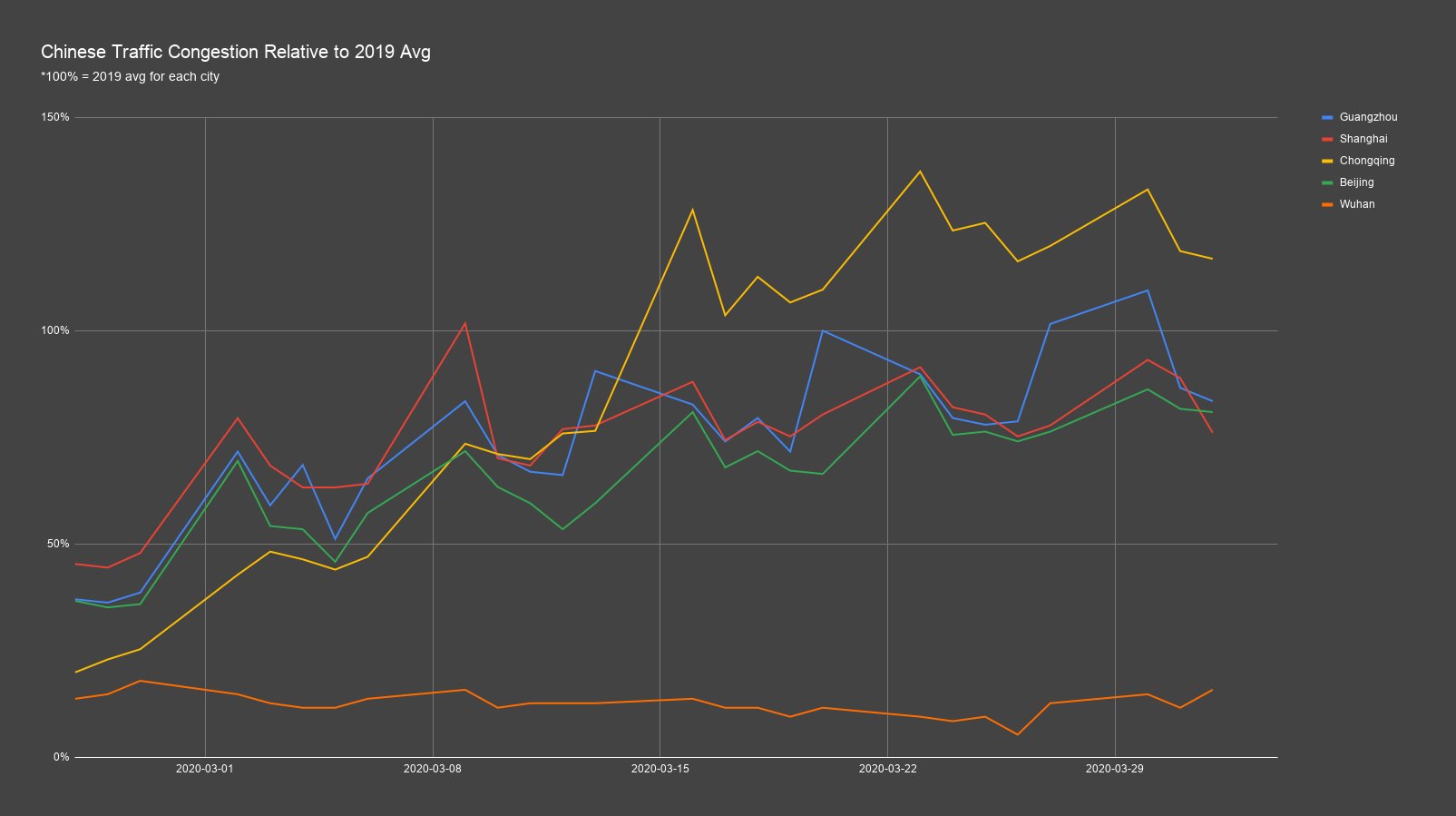Viewport: 1456px width, 816px height.
Task: Select the Beijing legend label
Action: coord(1356,182)
